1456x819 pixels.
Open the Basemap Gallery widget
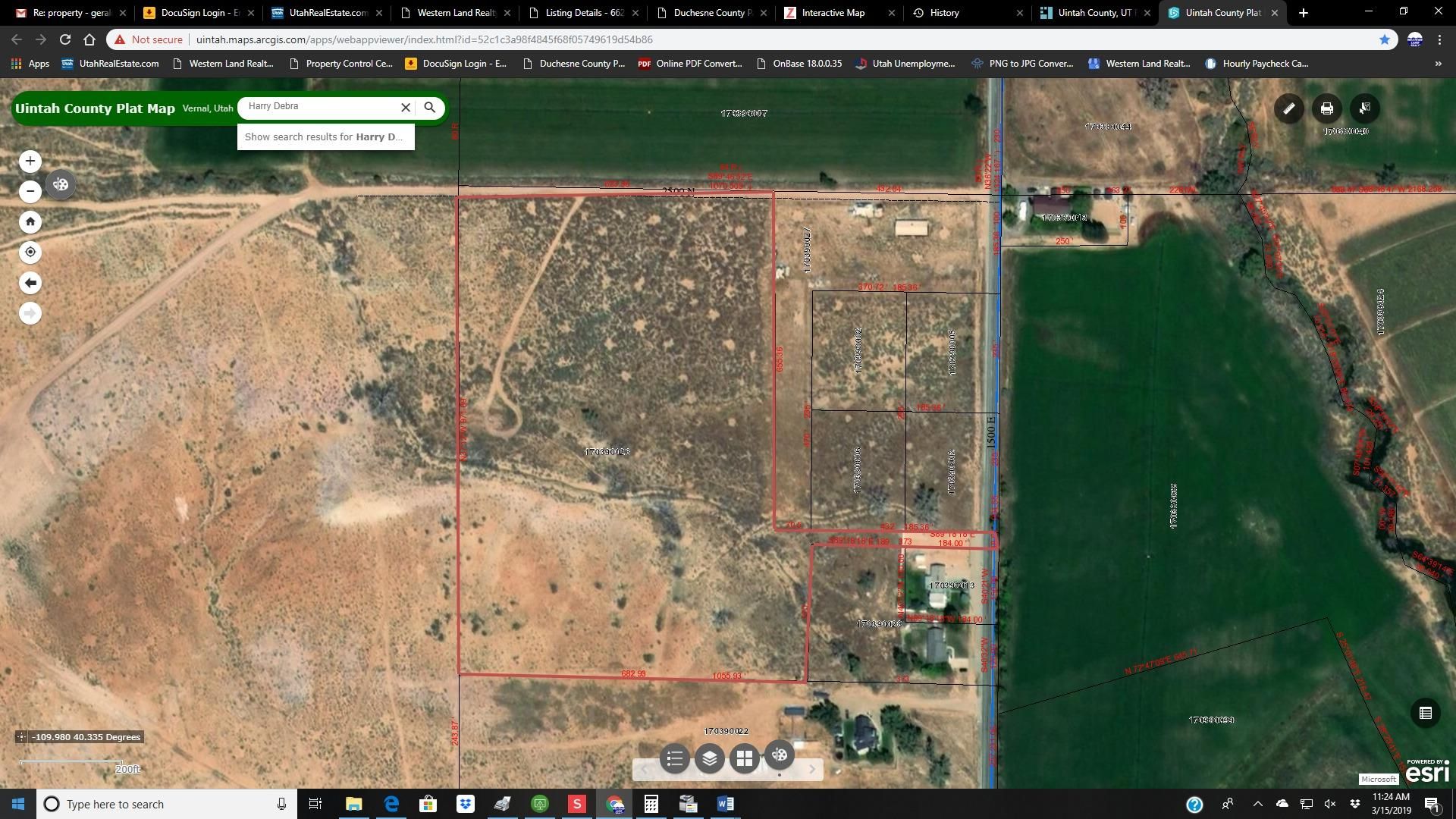coord(745,757)
